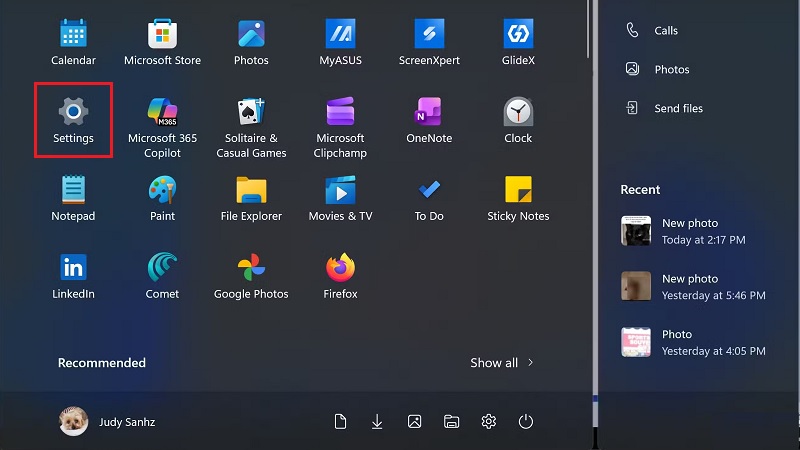
Task: Launch Microsoft Clipchamp
Action: tap(340, 128)
